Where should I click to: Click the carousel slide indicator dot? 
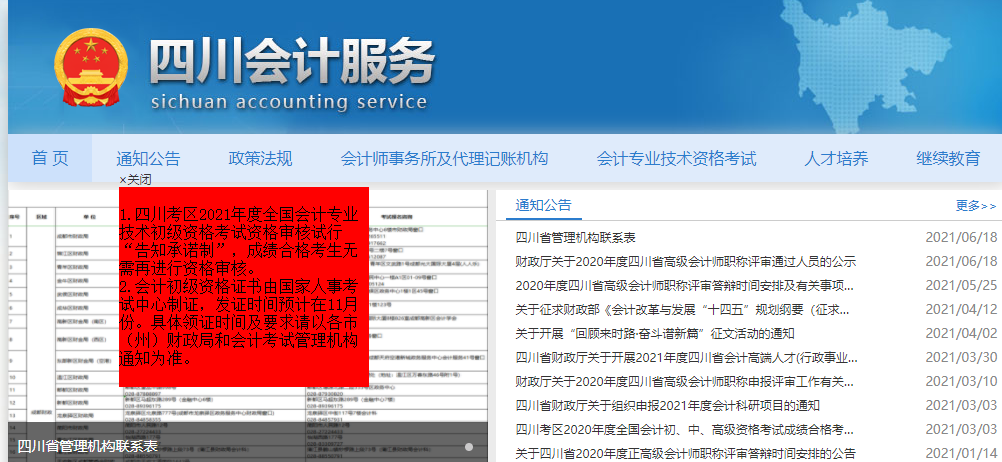click(469, 446)
